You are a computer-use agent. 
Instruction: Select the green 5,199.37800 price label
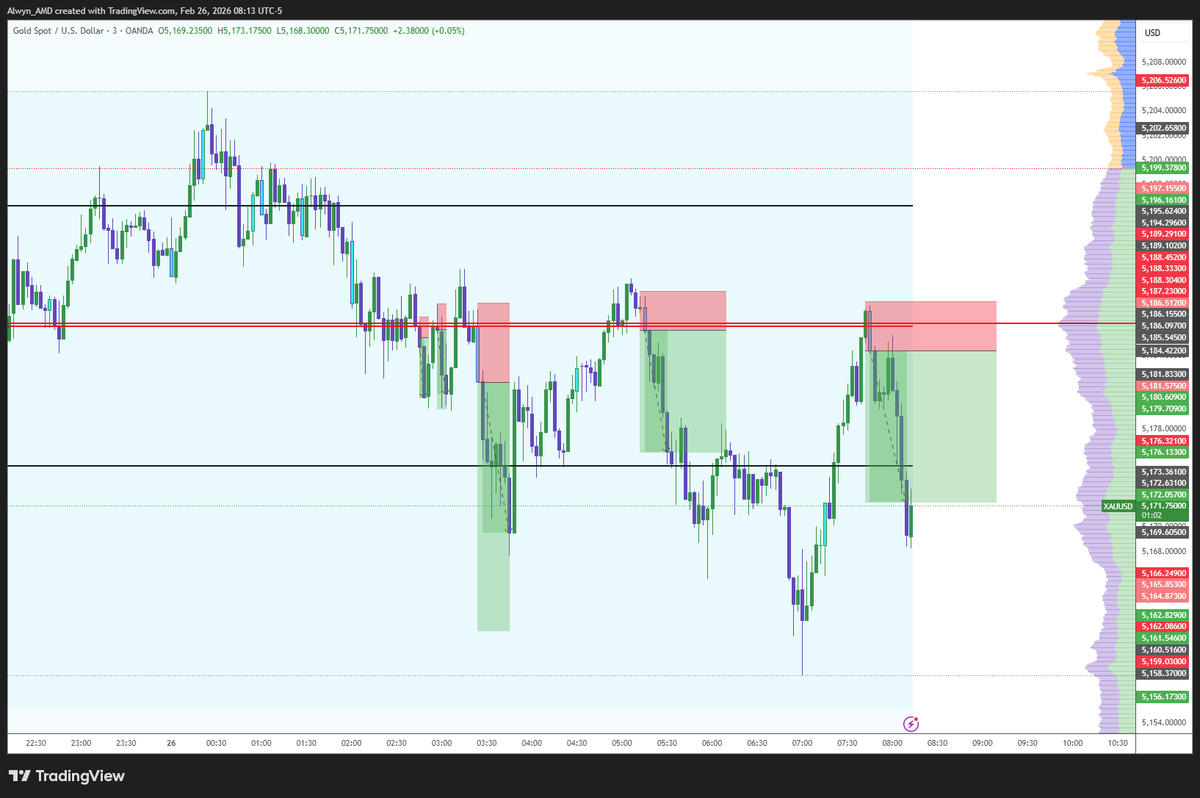tap(1163, 169)
